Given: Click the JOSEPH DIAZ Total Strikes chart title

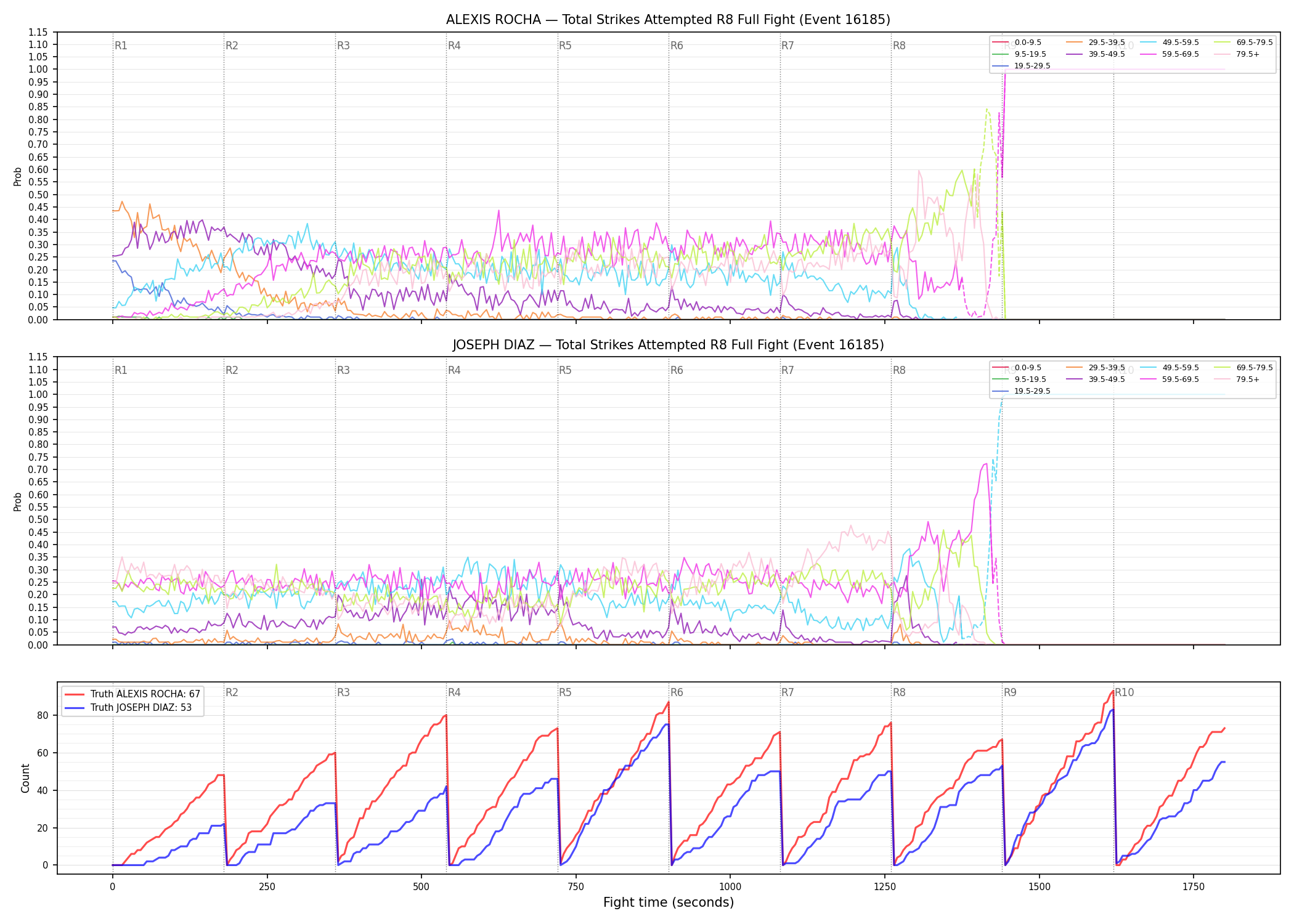Looking at the screenshot, I should click(x=668, y=345).
